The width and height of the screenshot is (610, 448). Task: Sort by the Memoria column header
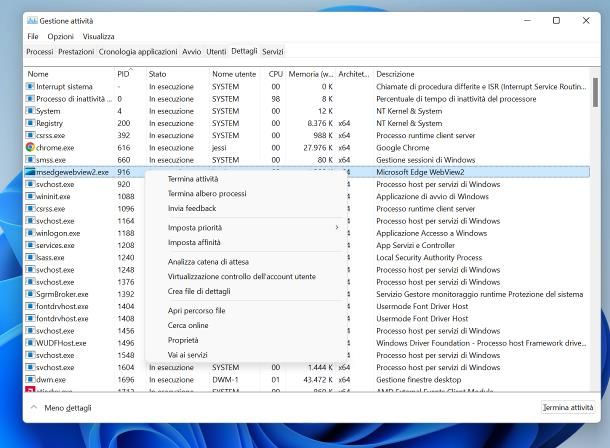tap(310, 74)
